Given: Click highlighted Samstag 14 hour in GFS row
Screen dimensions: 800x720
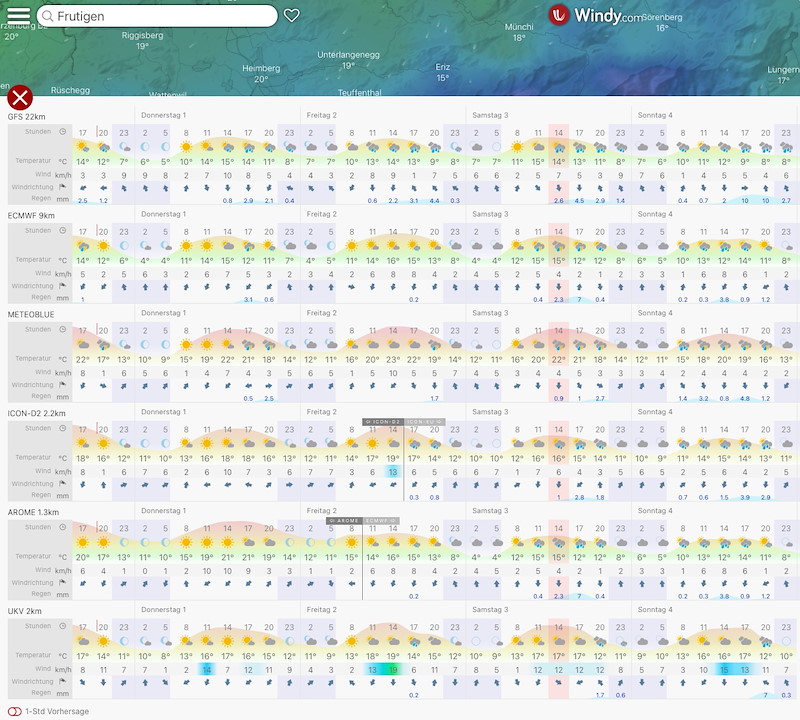Looking at the screenshot, I should point(559,133).
